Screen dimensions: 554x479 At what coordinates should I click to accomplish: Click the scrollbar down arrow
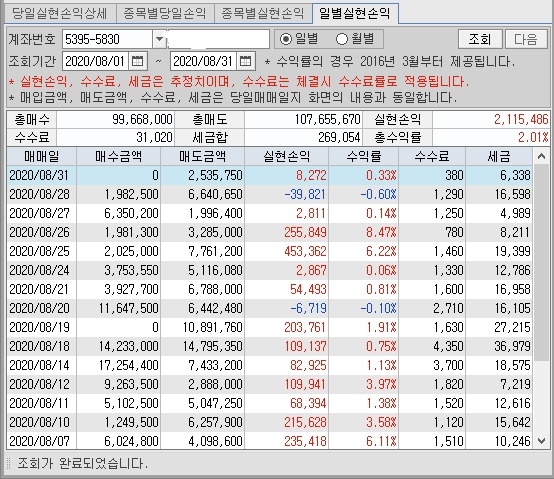click(x=541, y=440)
